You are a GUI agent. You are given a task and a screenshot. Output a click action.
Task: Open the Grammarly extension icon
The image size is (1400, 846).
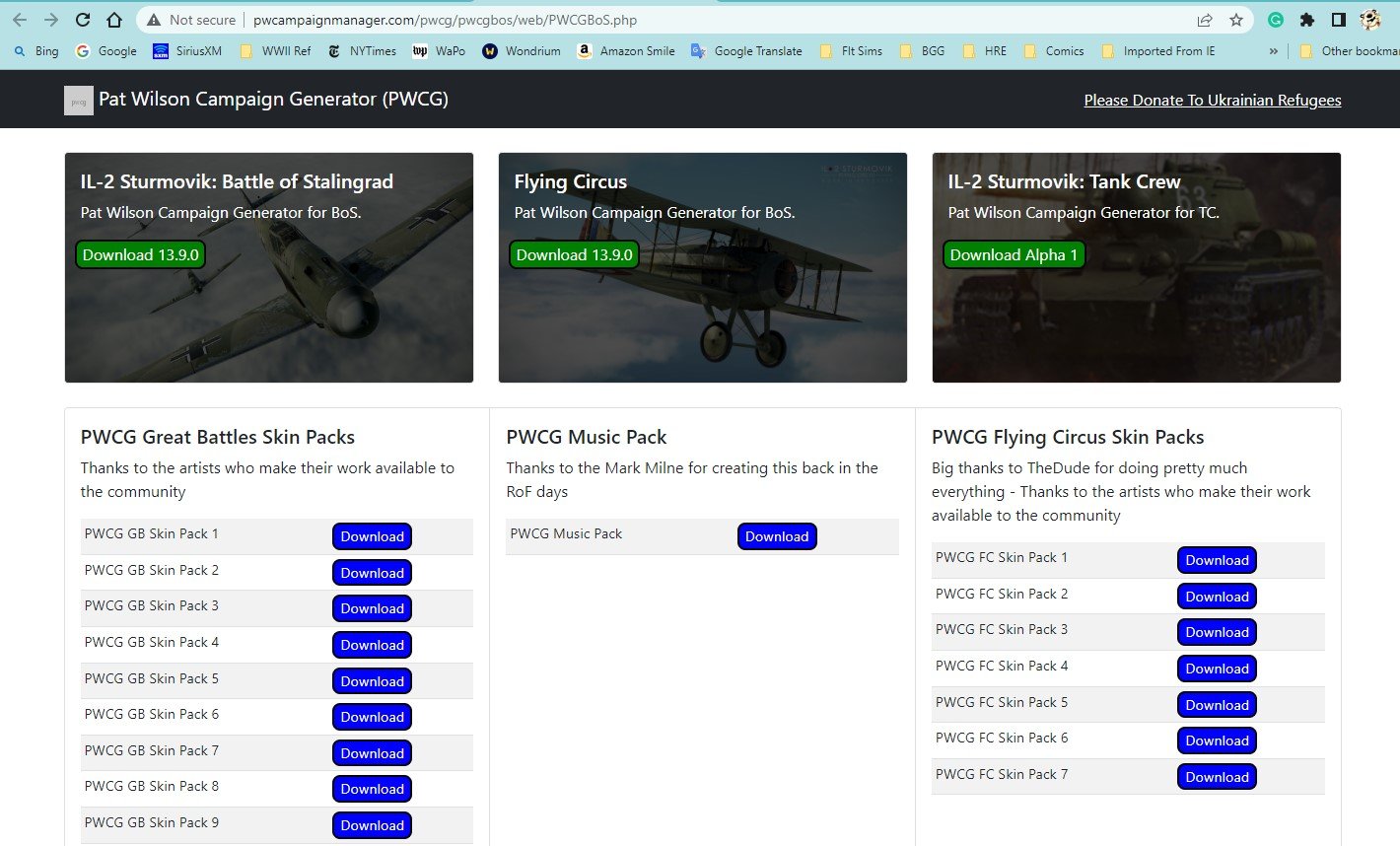[x=1275, y=20]
